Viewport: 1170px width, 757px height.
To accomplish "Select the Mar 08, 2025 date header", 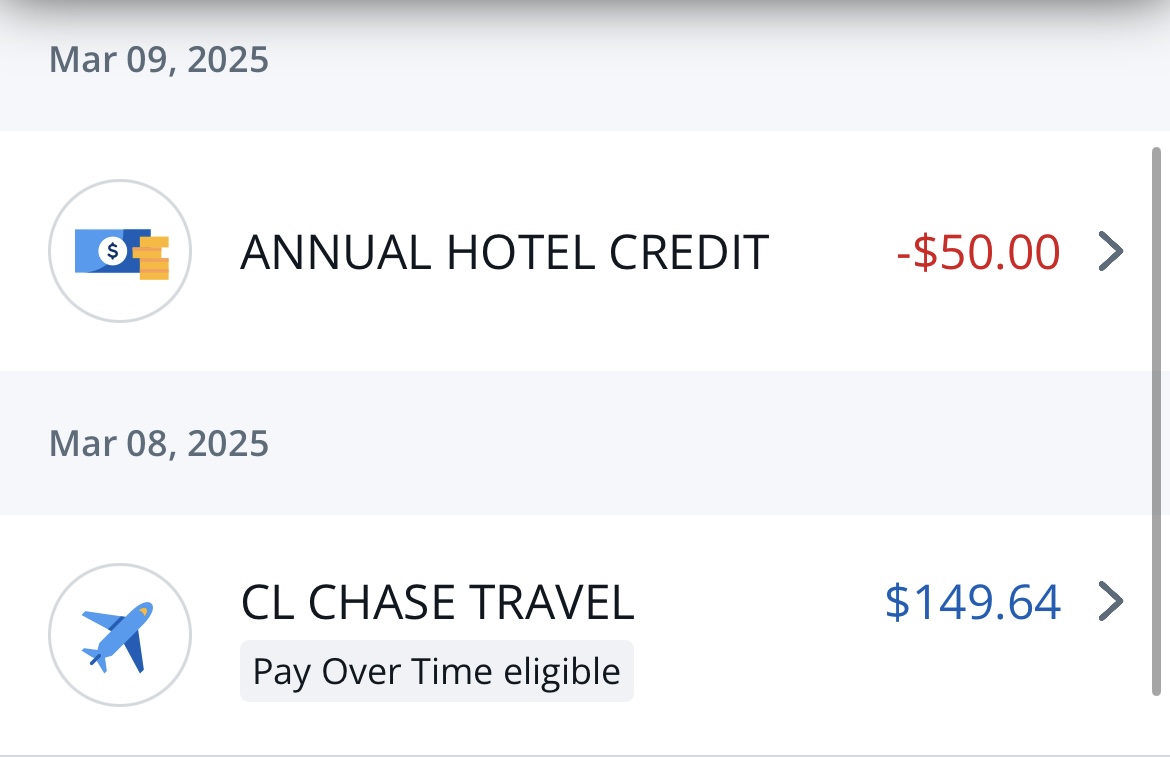I will (x=159, y=443).
